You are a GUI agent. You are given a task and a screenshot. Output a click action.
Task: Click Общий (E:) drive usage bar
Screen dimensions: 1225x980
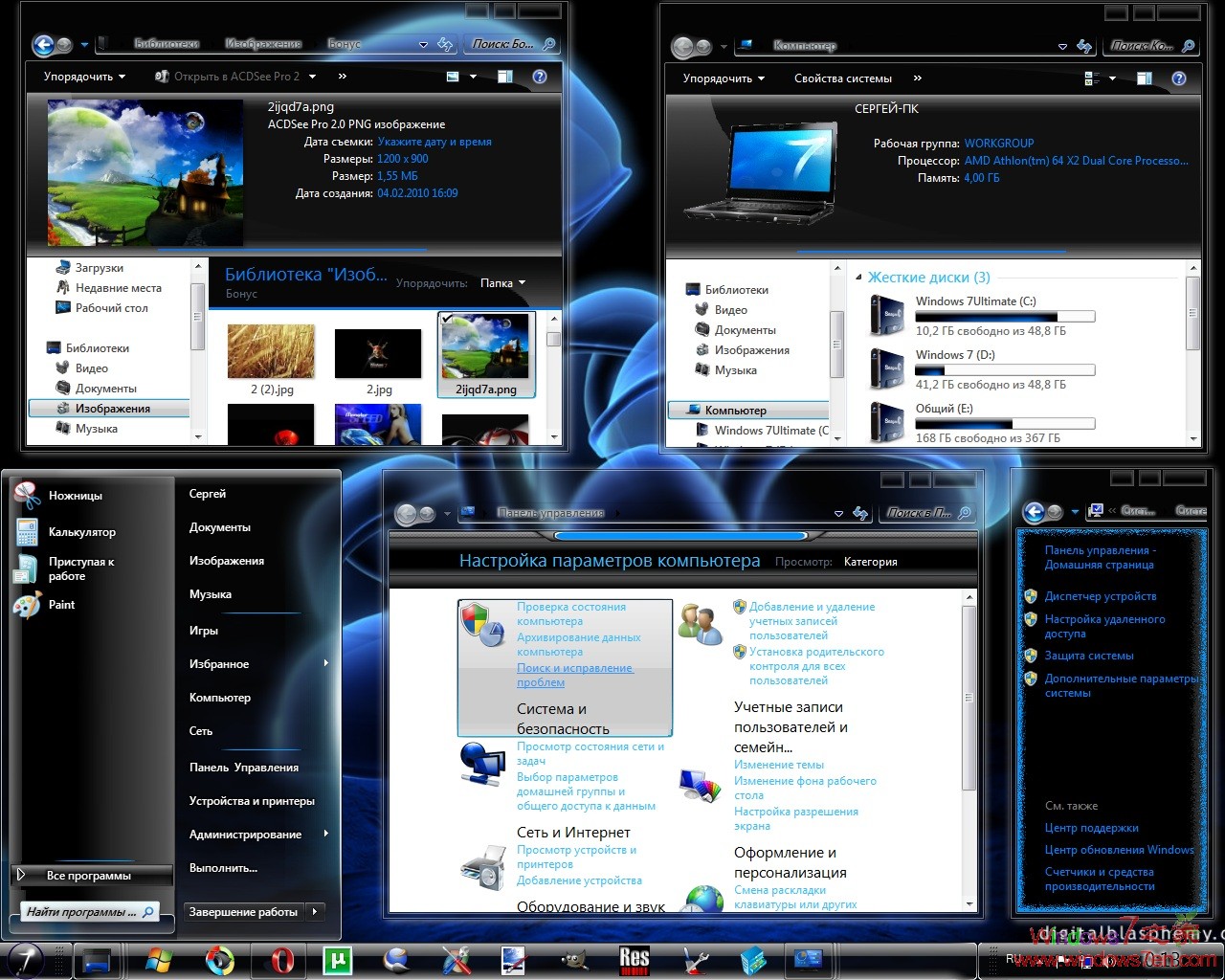[1005, 423]
